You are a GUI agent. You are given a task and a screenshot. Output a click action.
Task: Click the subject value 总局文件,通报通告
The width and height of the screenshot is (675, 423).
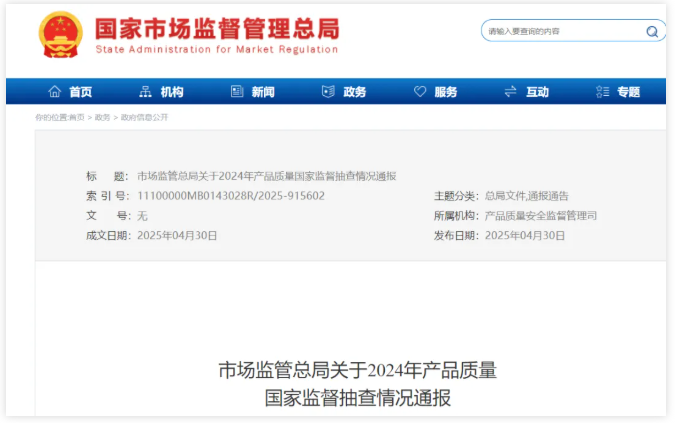[526, 196]
